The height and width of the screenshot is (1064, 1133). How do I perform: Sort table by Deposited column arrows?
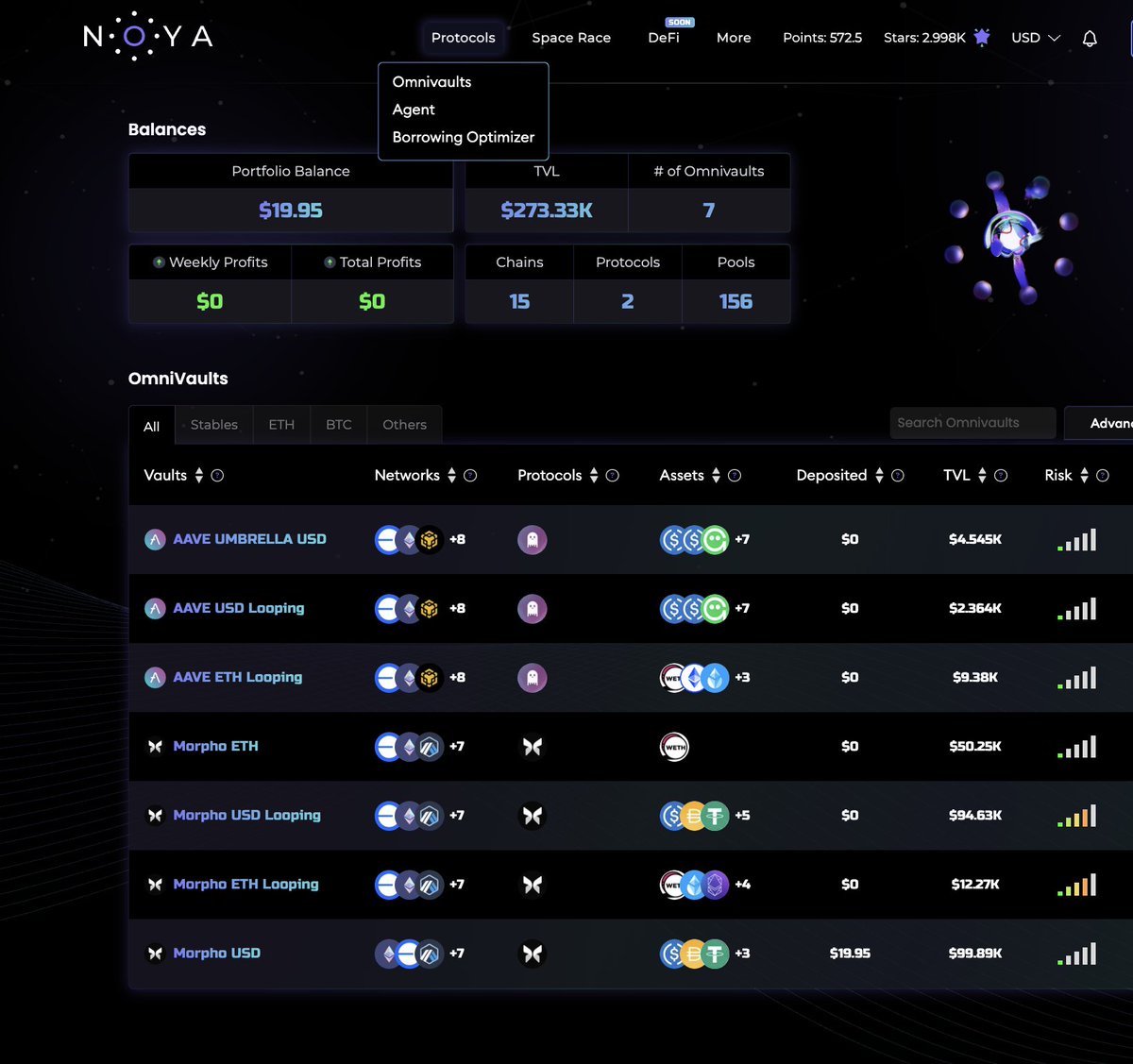point(879,476)
